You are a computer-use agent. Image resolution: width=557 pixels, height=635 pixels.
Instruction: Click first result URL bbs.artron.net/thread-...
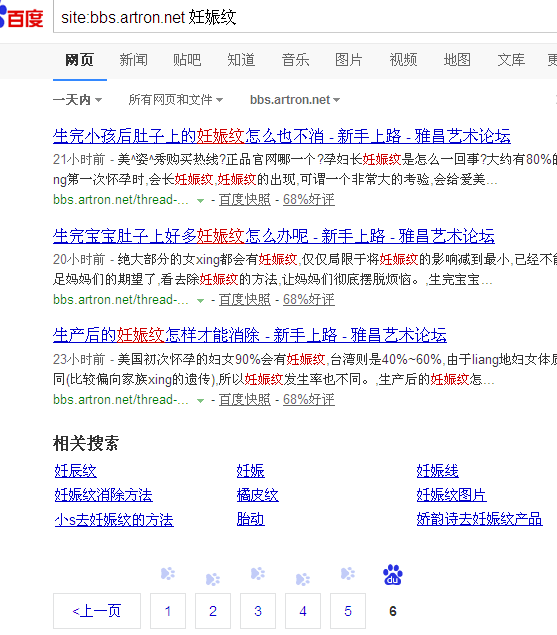121,200
